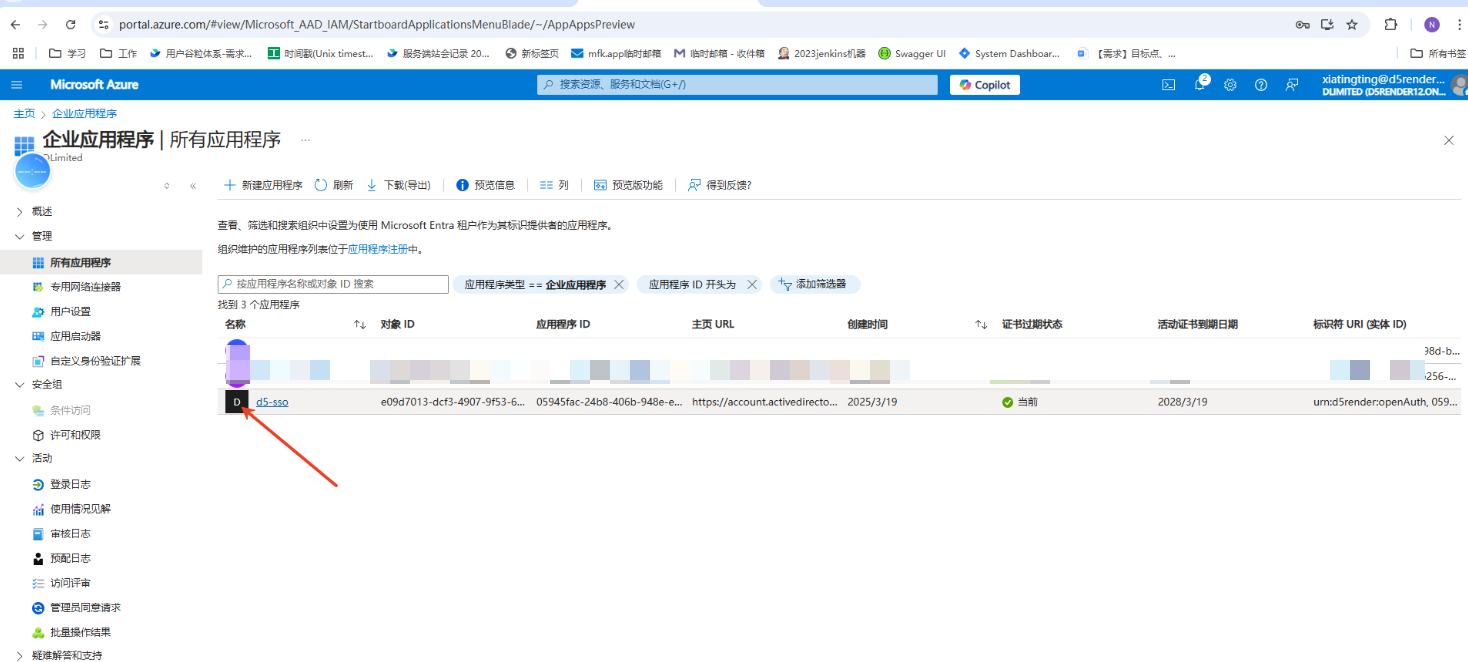Open the help question mark icon
The height and width of the screenshot is (662, 1468).
[1261, 85]
